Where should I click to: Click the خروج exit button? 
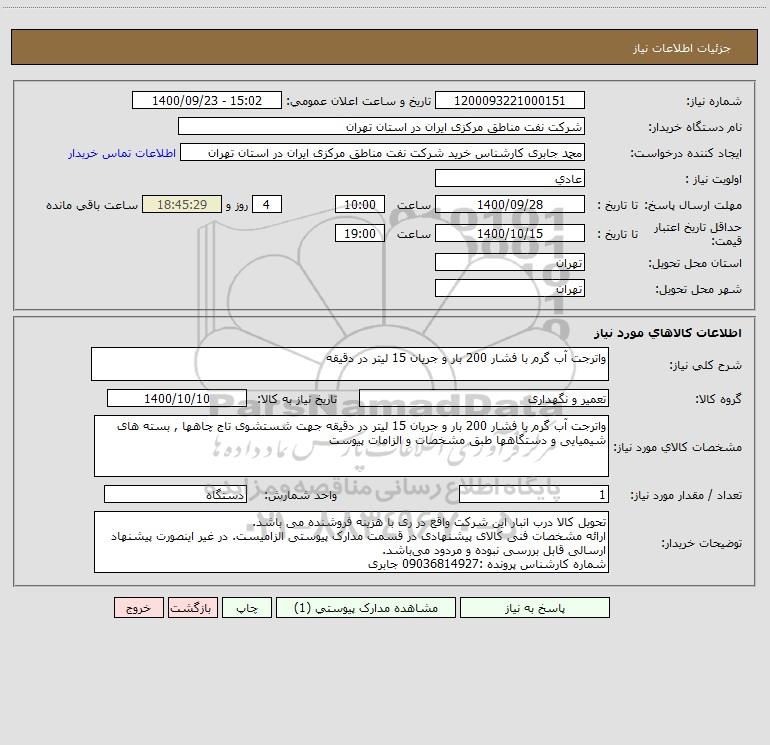pyautogui.click(x=138, y=608)
